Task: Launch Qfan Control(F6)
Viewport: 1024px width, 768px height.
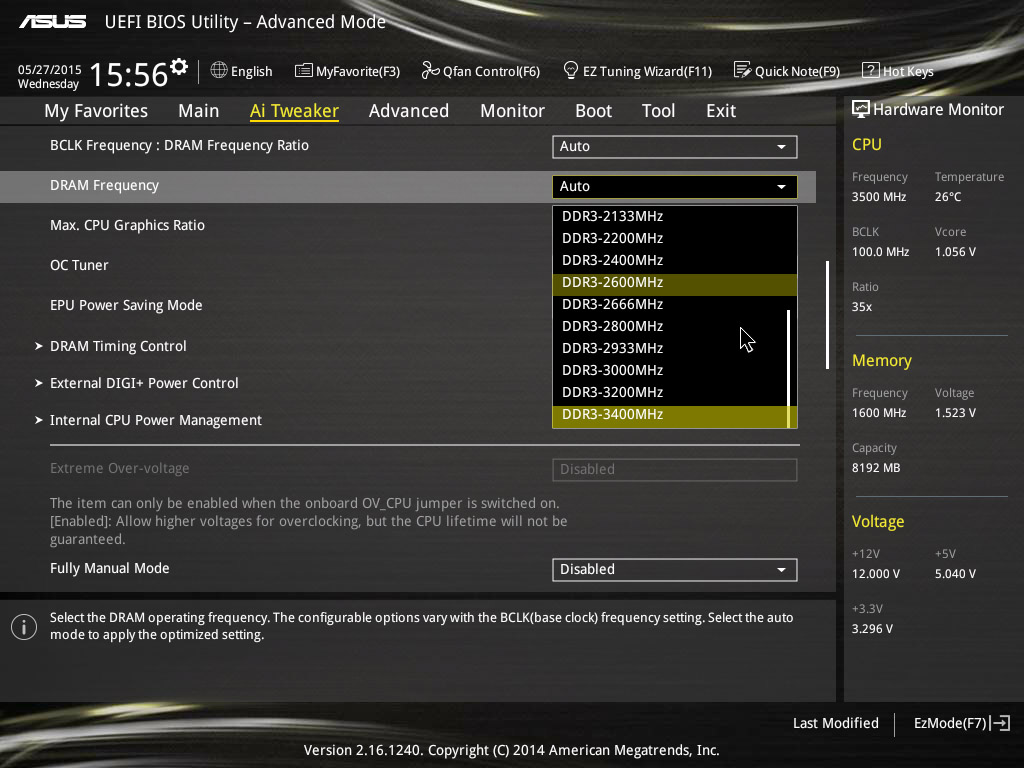Action: [x=481, y=71]
